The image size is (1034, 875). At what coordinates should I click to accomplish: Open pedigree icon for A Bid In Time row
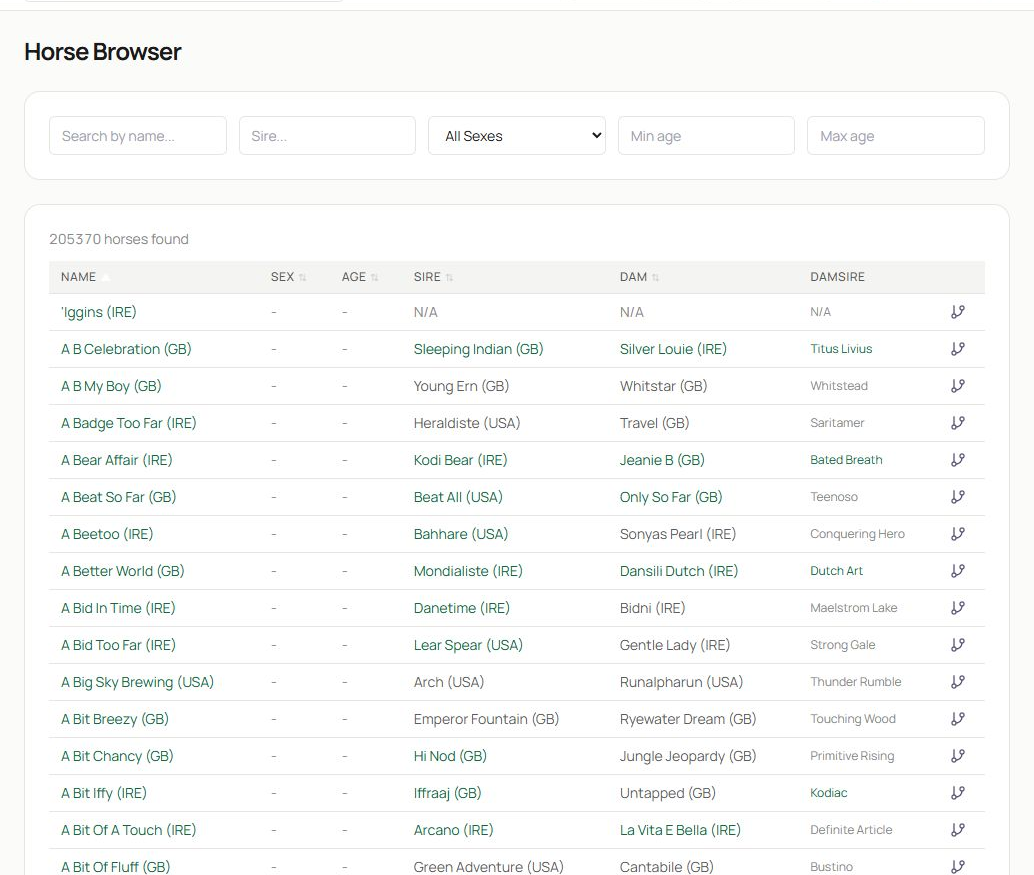958,607
